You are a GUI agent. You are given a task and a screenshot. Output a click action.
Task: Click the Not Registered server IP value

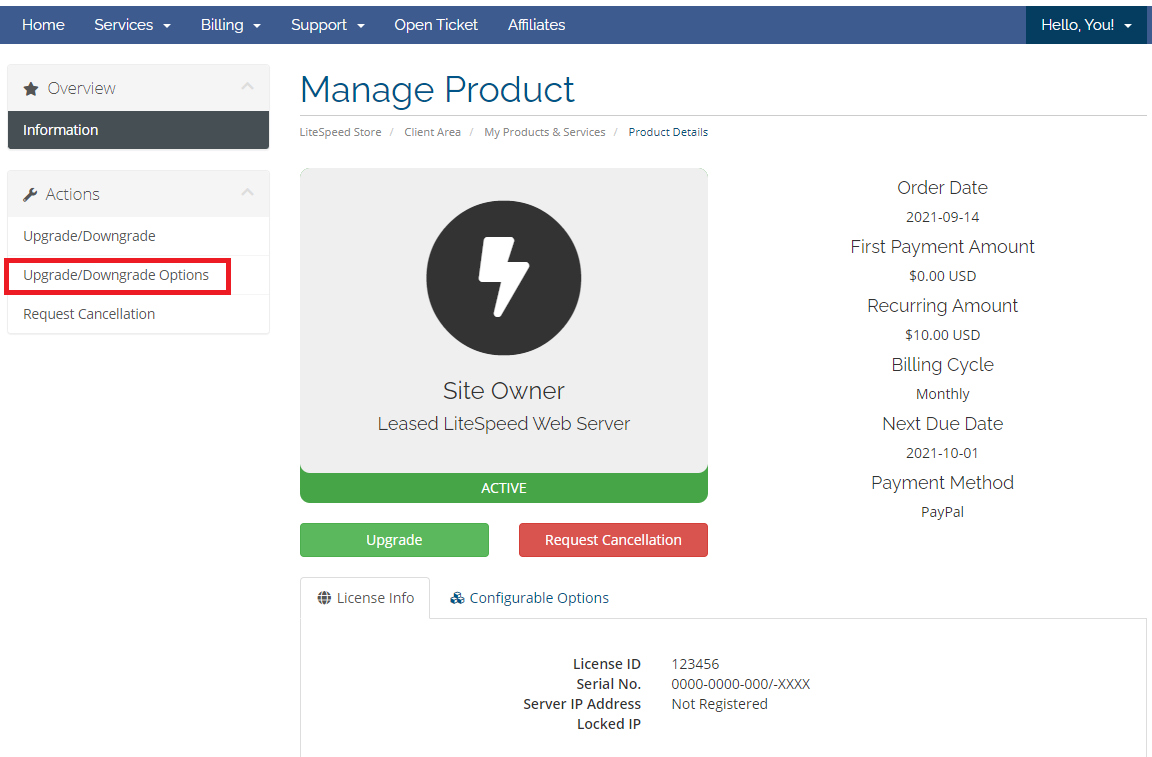(719, 704)
